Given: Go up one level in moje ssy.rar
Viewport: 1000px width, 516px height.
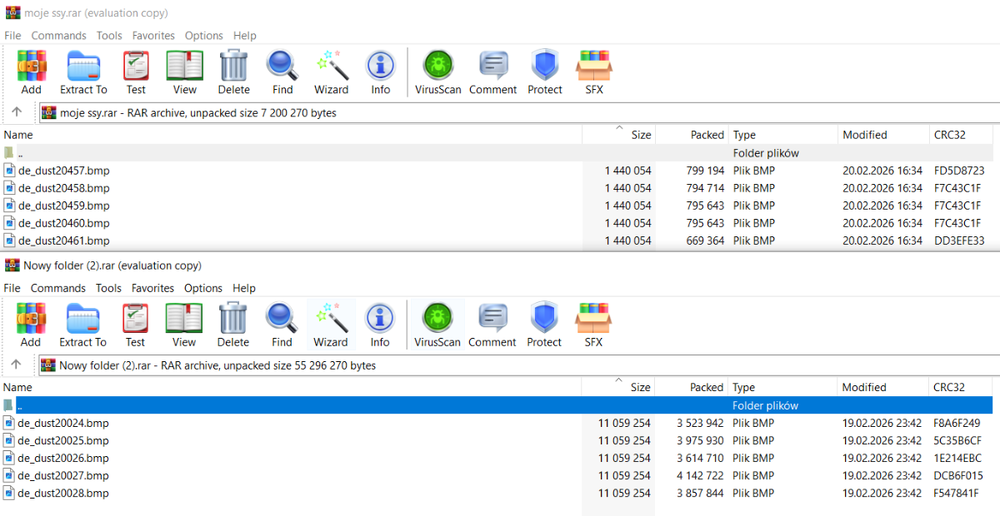Looking at the screenshot, I should click(x=16, y=112).
